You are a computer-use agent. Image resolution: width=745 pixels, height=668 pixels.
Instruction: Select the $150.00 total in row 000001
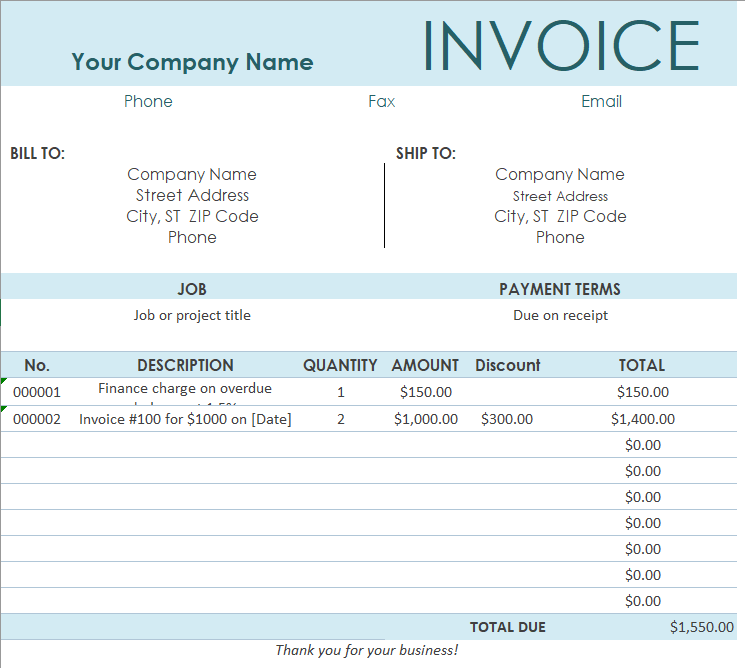click(643, 392)
